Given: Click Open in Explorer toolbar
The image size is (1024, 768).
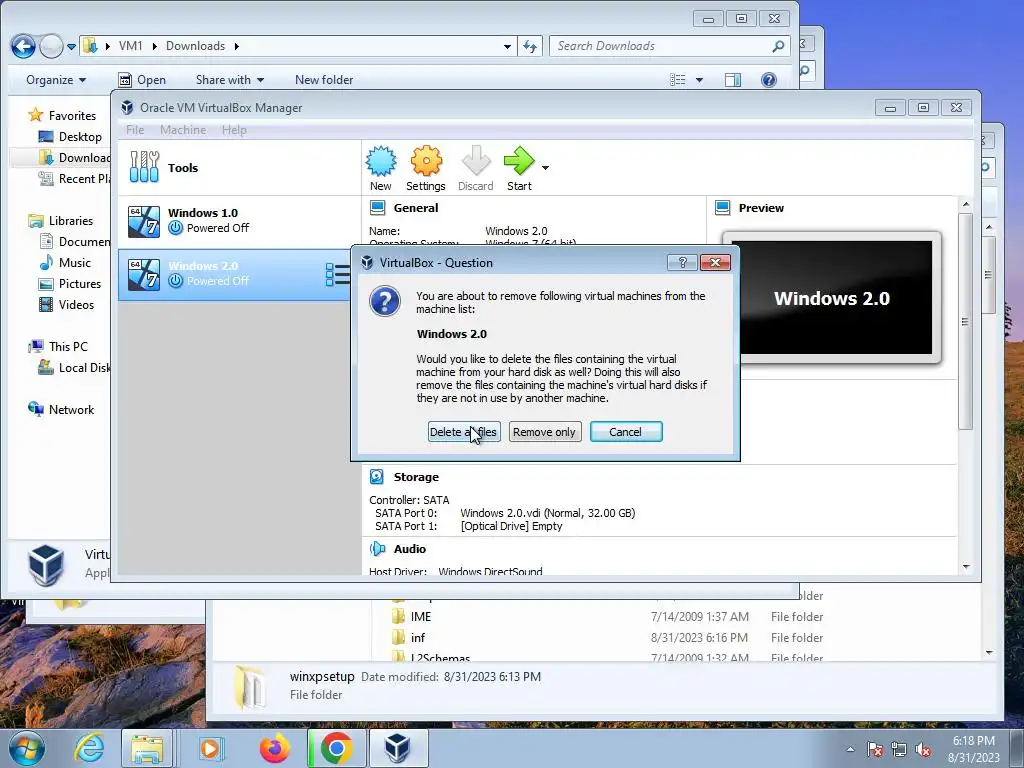Looking at the screenshot, I should click(142, 80).
